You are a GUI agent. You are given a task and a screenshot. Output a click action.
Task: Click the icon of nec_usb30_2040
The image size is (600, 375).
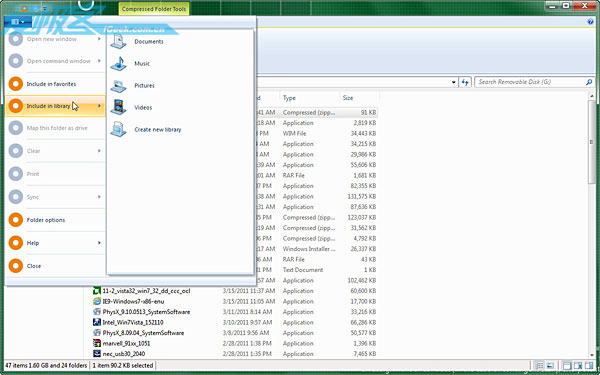point(97,354)
